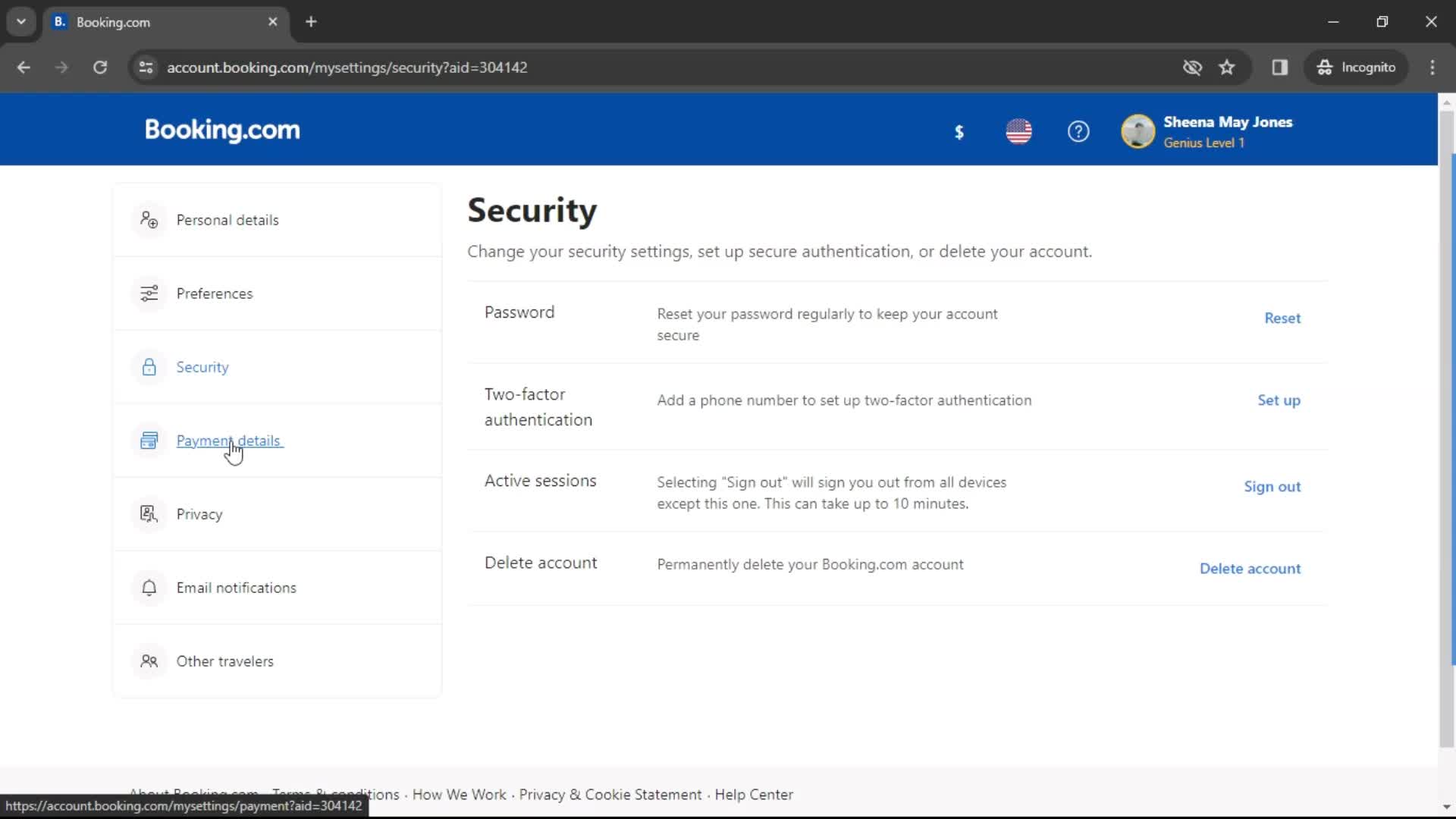Click Sign out from active sessions
This screenshot has width=1456, height=819.
[x=1272, y=486]
